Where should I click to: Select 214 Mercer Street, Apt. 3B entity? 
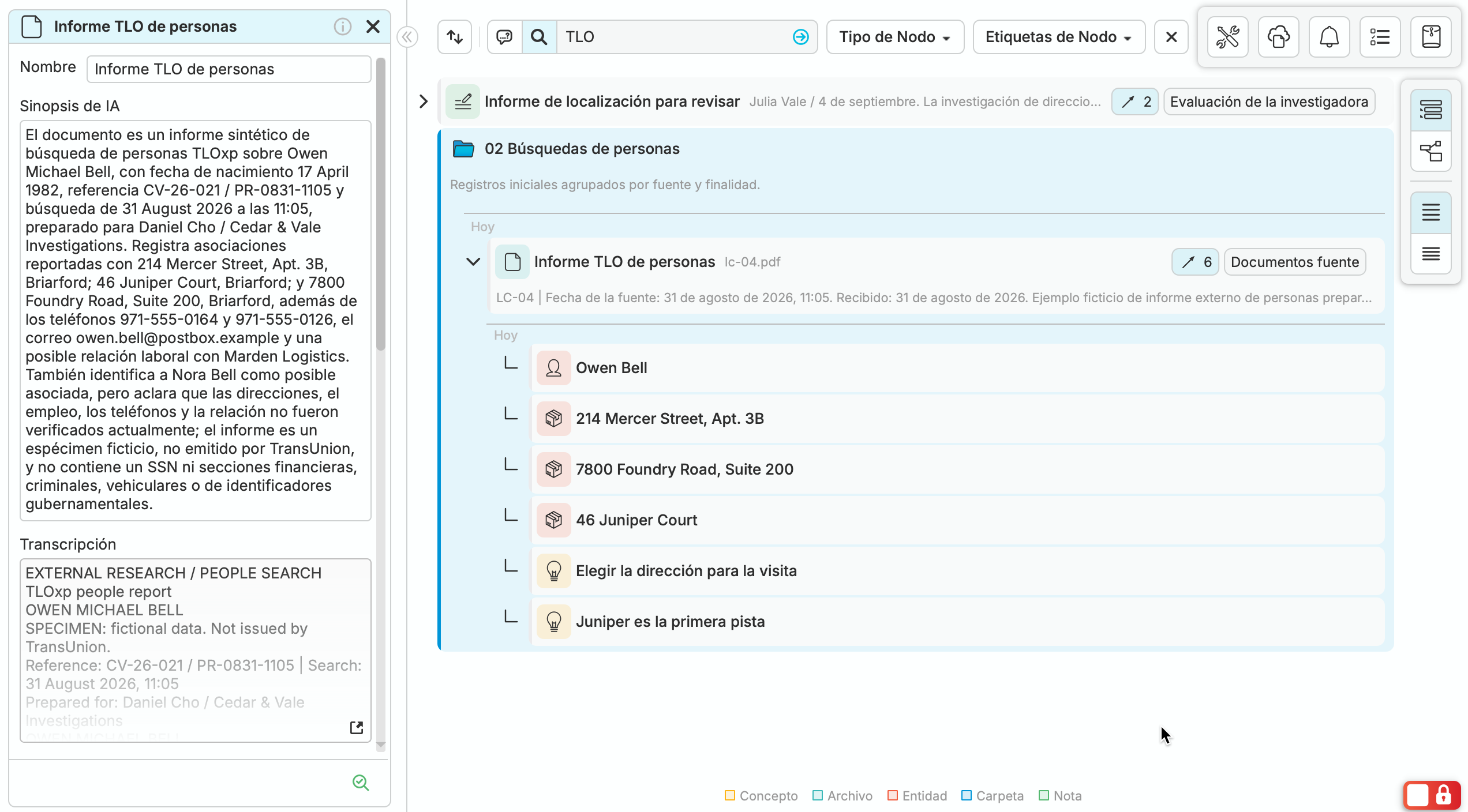(x=957, y=419)
